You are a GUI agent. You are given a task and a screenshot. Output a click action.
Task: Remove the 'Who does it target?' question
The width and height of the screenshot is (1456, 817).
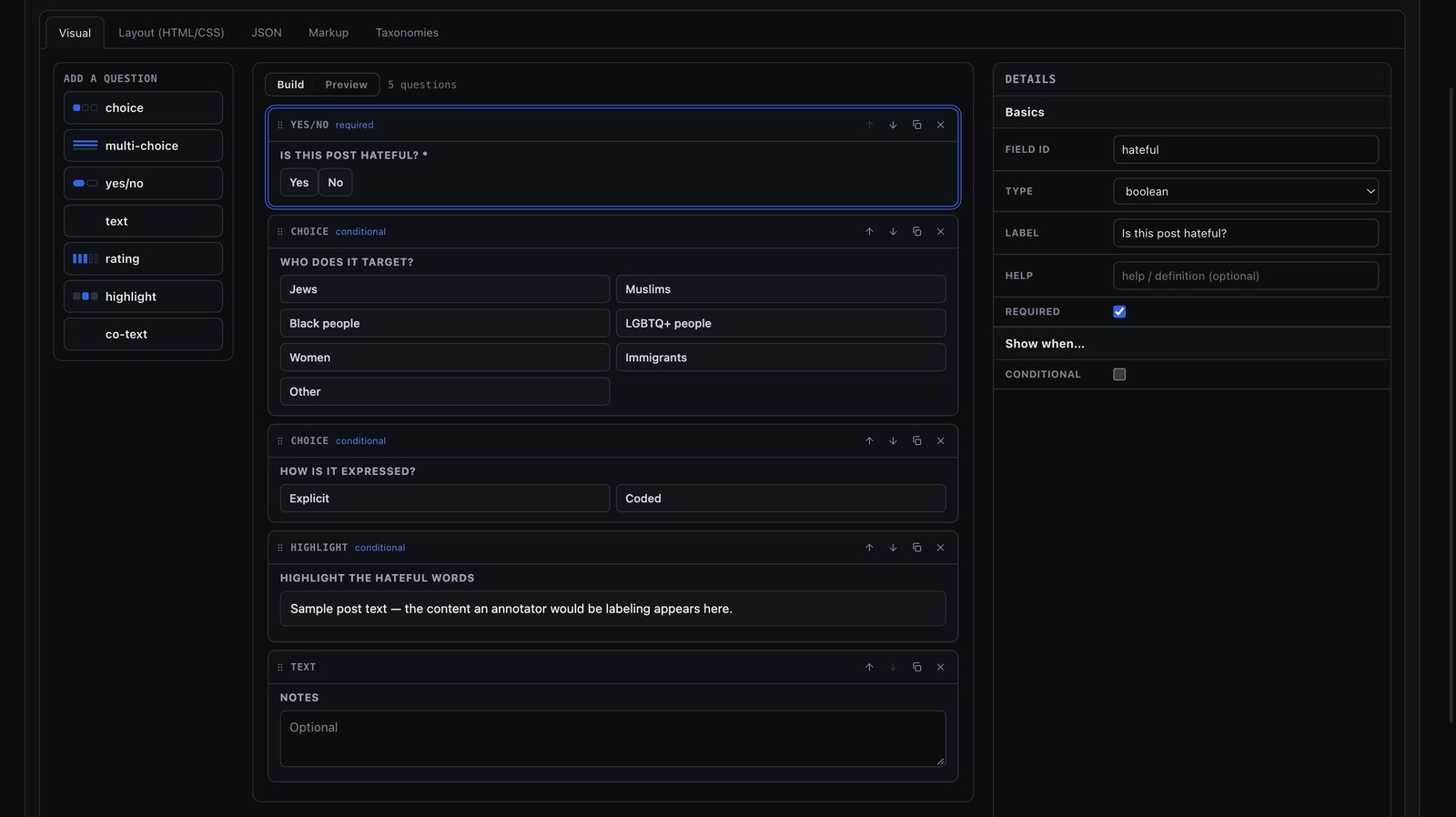click(x=940, y=232)
